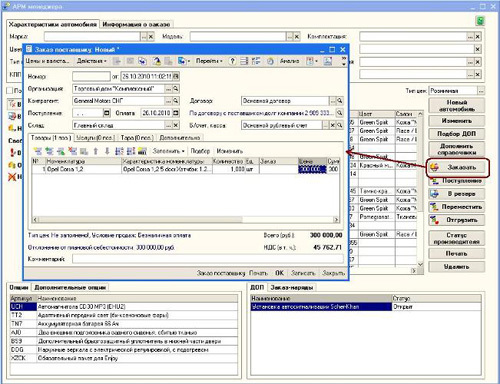Open the Действия dropdown menu in dialog
Screen dimensions: 500x384
(x=91, y=61)
